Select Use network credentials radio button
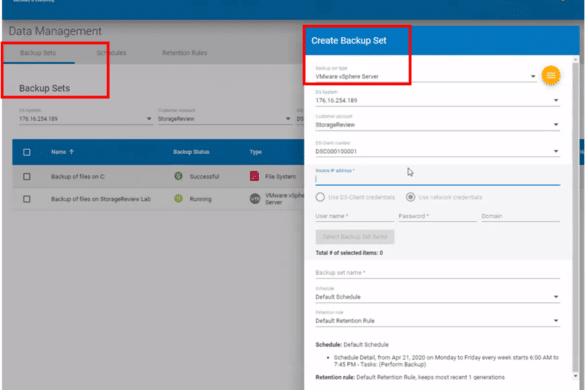585x390 pixels. click(x=410, y=197)
